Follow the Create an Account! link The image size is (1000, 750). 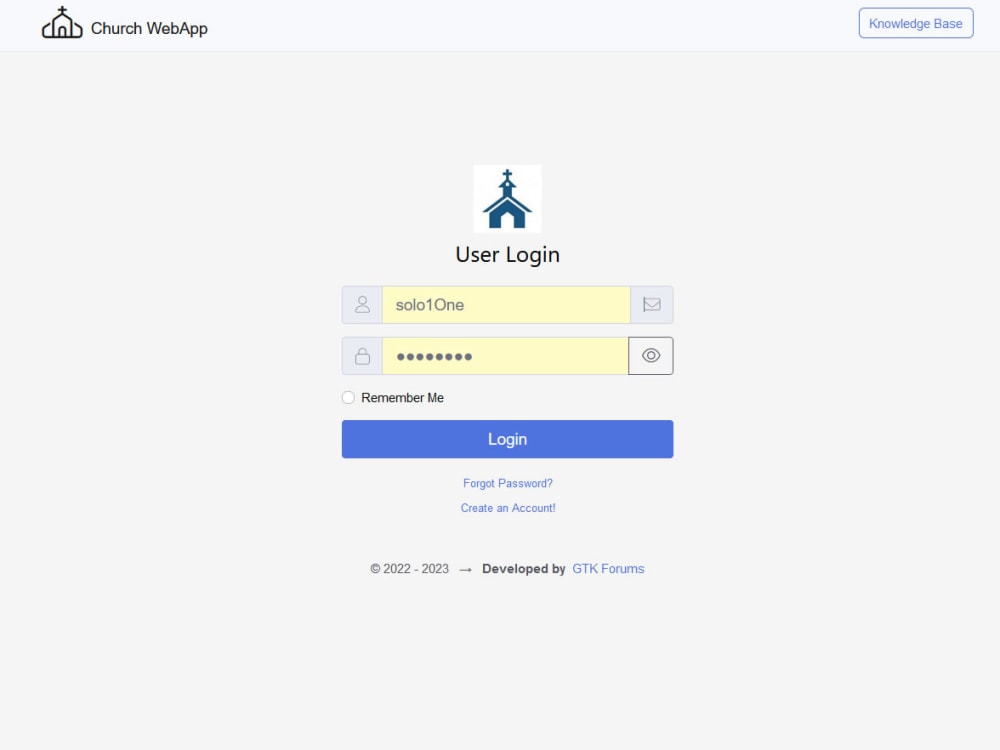508,508
